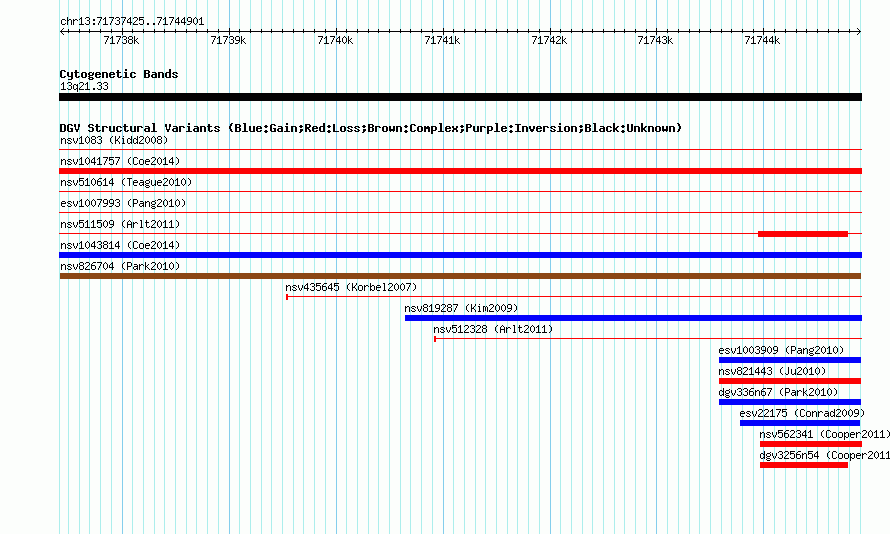Open nsv1043814 (Coe2014) label
Screen dimensions: 890x534
120,245
